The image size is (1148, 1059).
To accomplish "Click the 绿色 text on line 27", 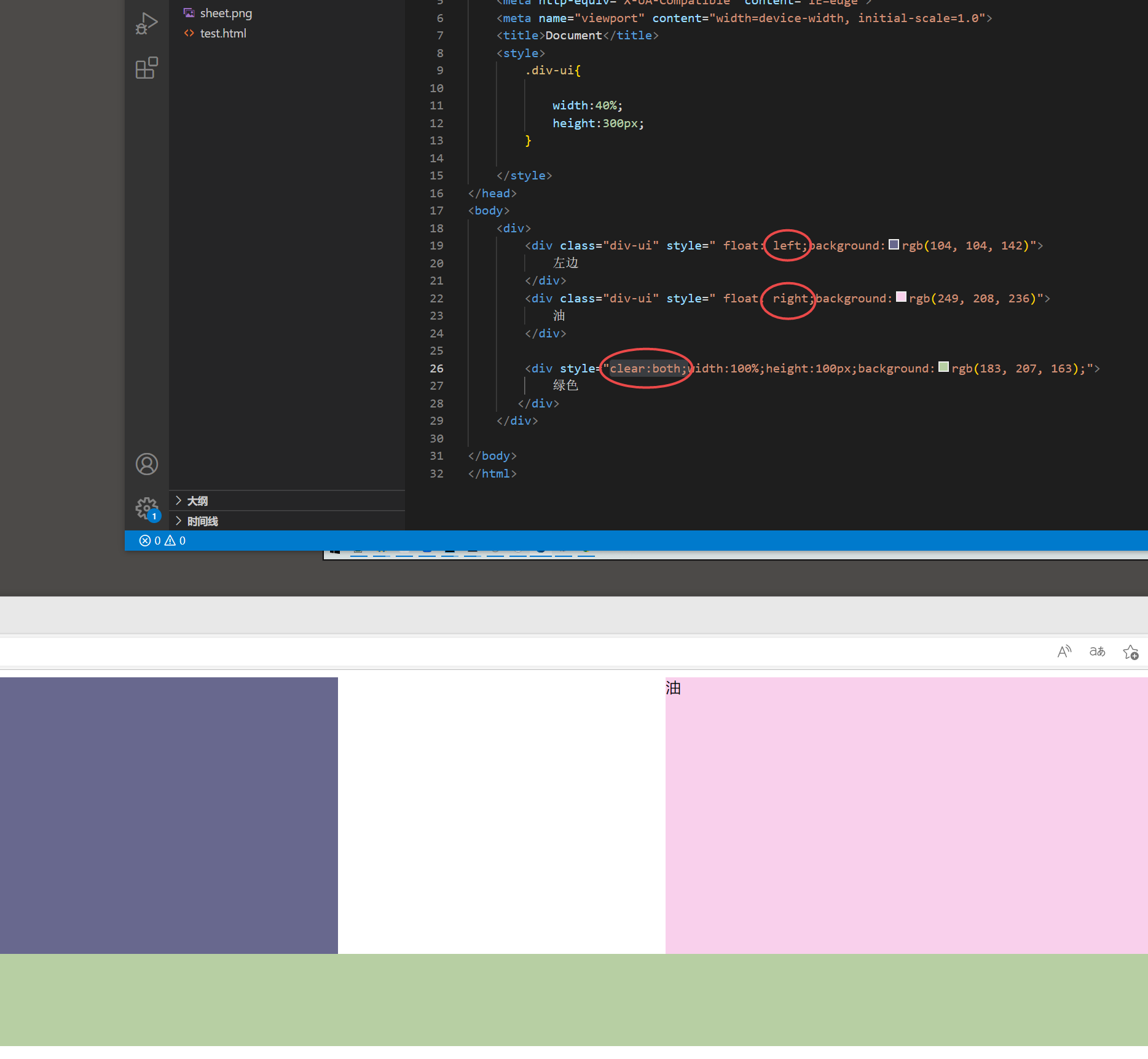I will pyautogui.click(x=565, y=385).
